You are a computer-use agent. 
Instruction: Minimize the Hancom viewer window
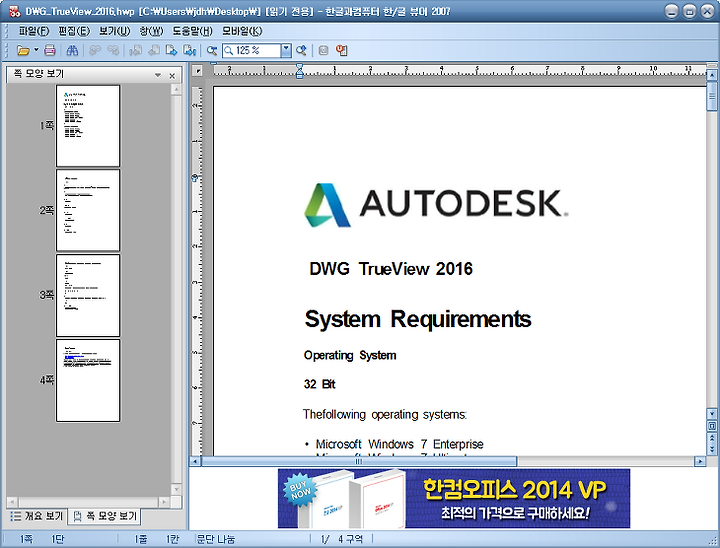pos(671,11)
